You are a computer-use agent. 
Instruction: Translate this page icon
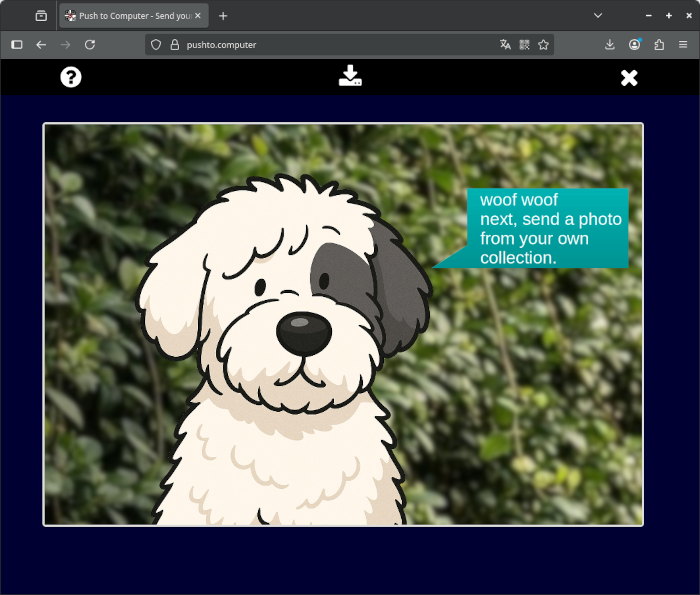tap(505, 45)
